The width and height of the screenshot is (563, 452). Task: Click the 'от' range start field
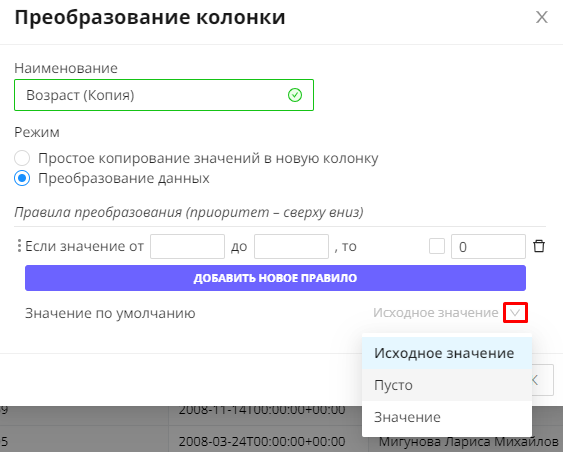[x=187, y=246]
